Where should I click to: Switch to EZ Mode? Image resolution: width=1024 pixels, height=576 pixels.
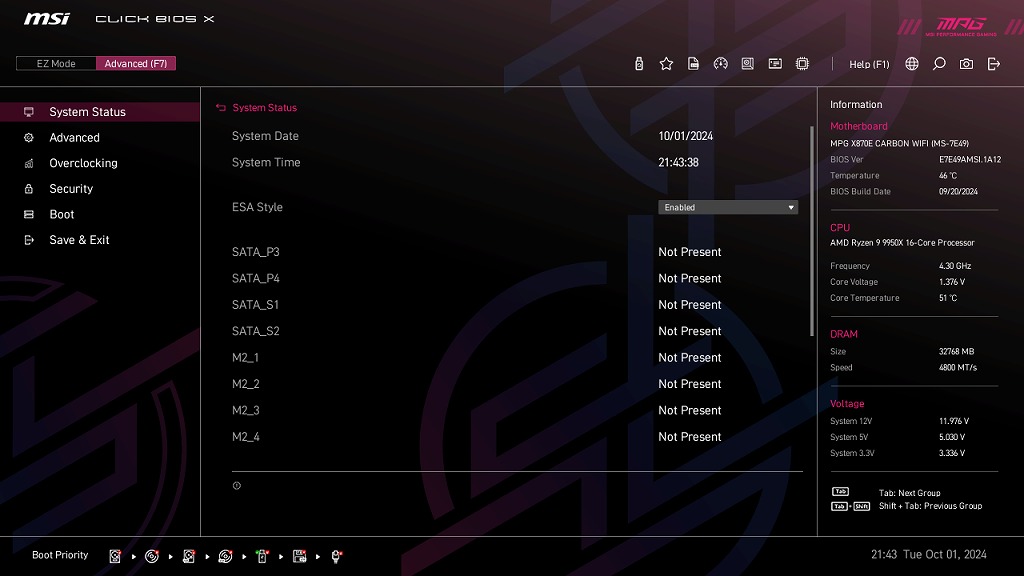pyautogui.click(x=56, y=63)
